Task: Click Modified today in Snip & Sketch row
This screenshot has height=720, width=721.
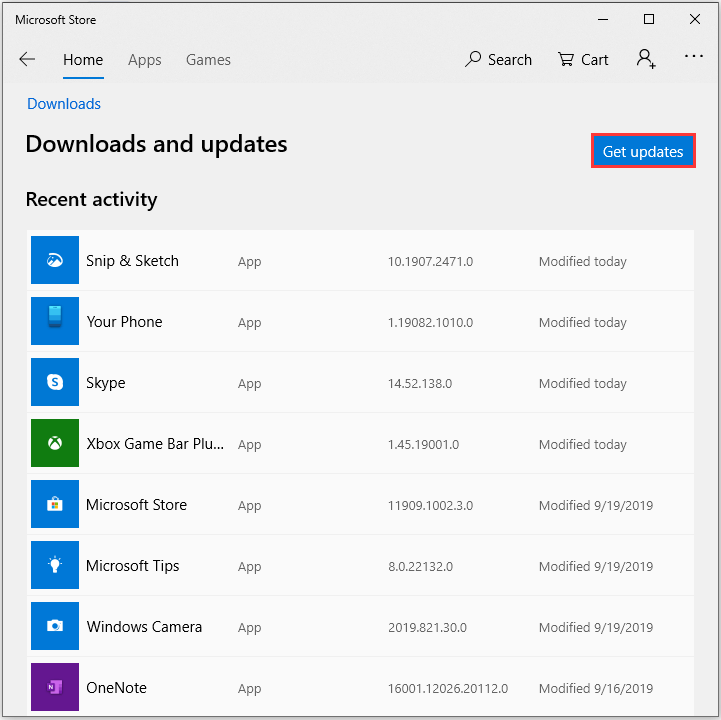Action: [x=583, y=262]
